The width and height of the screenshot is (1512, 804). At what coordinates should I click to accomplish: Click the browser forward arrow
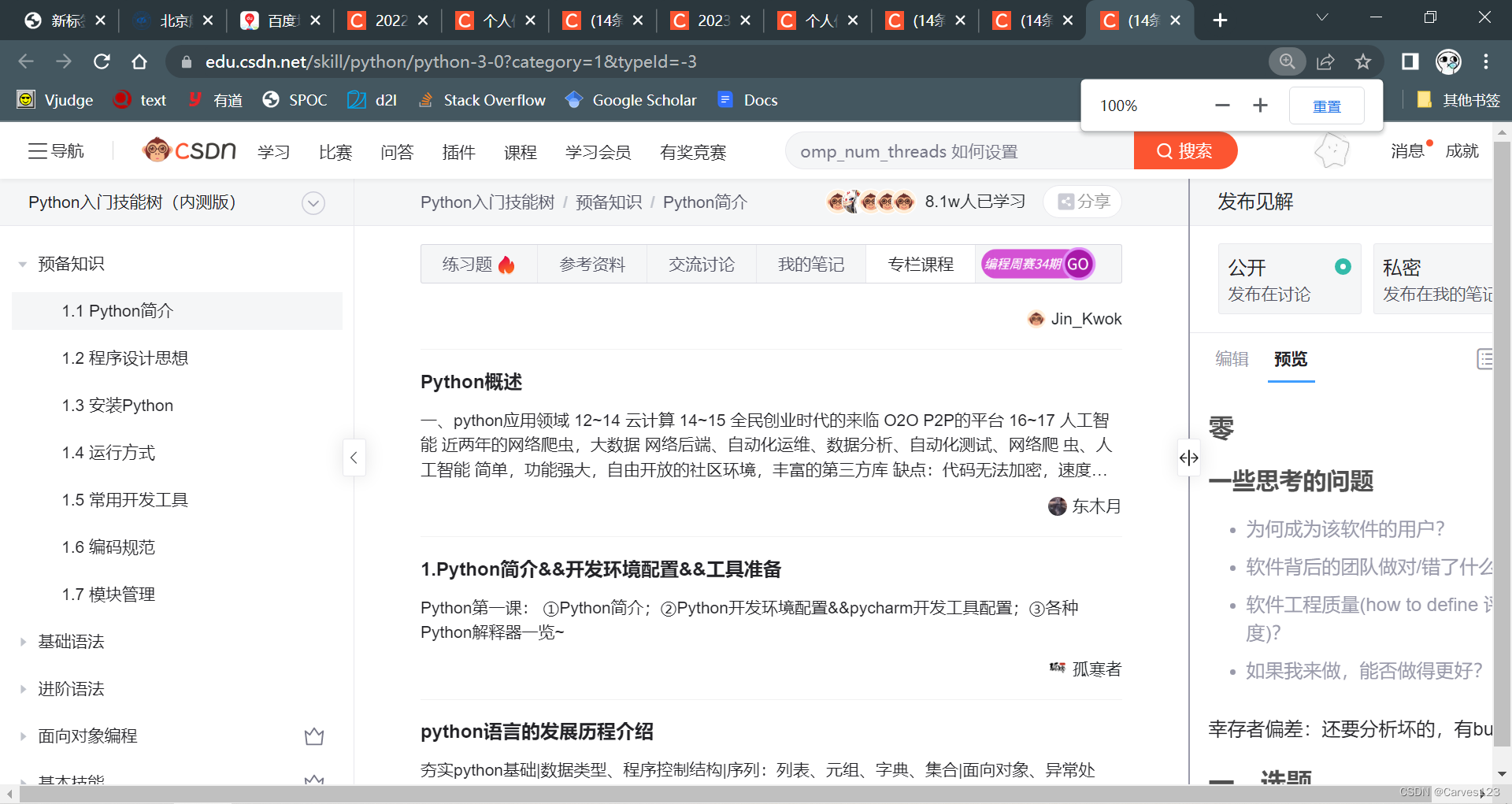pos(64,61)
